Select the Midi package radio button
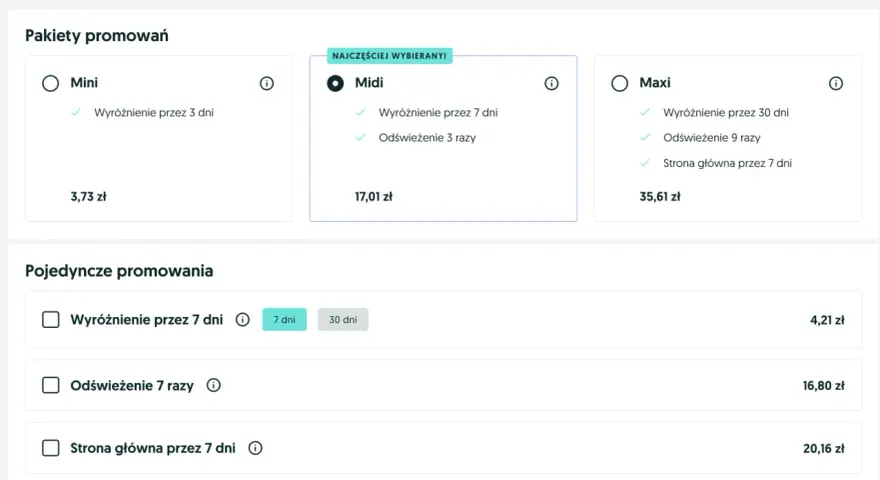 click(x=335, y=84)
